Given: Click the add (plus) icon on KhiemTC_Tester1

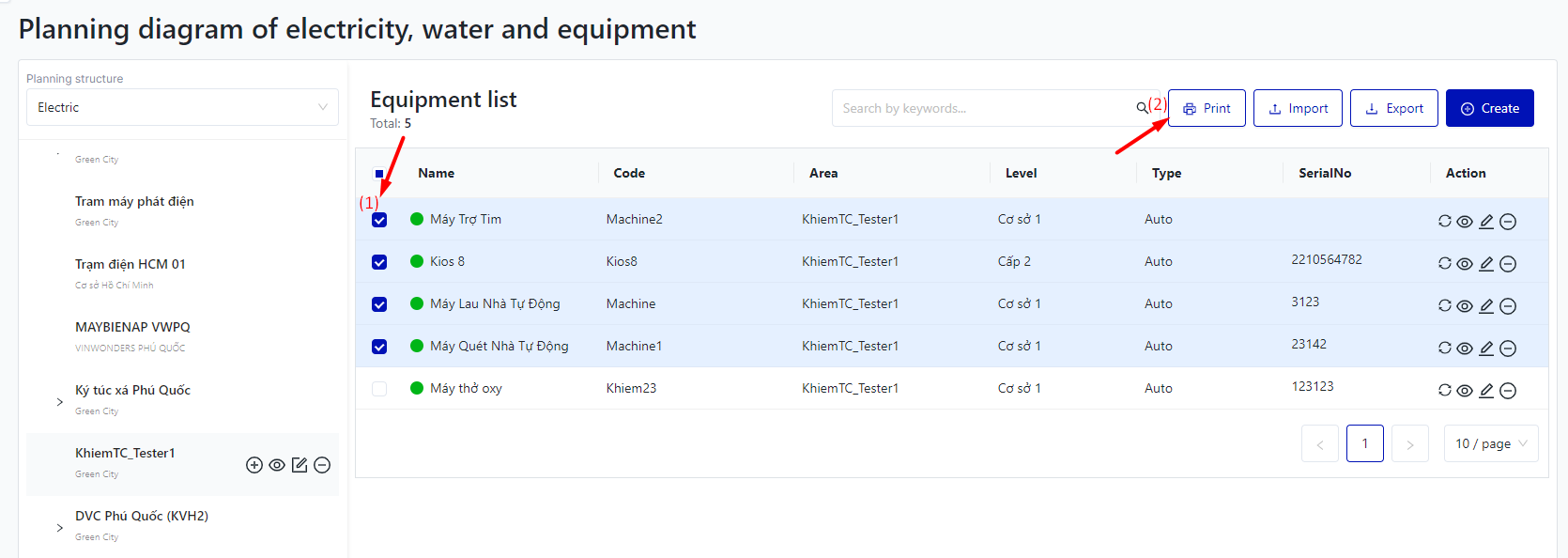Looking at the screenshot, I should click(x=254, y=465).
